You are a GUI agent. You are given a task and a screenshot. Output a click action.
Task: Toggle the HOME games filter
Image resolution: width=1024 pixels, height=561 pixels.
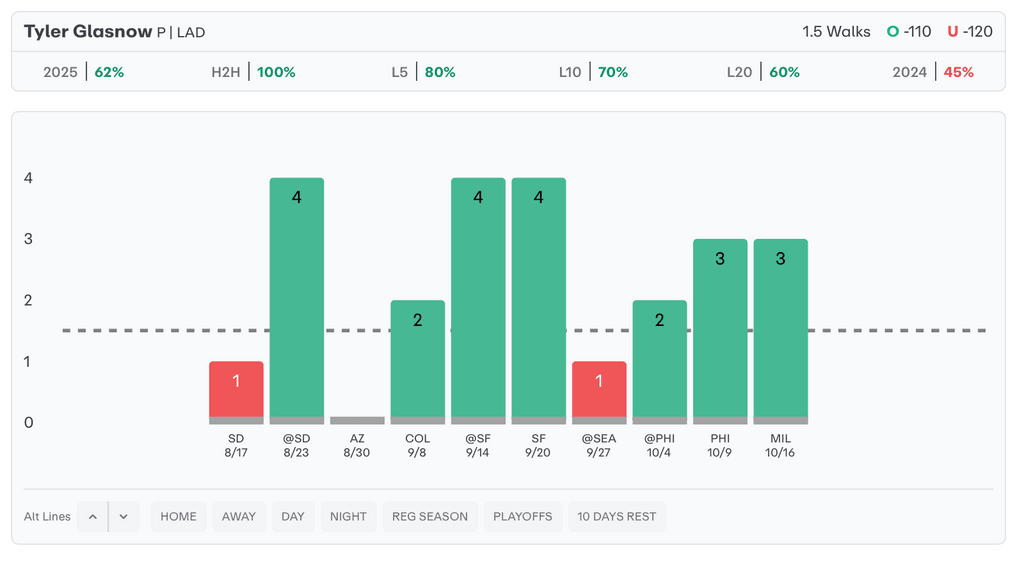(x=179, y=517)
